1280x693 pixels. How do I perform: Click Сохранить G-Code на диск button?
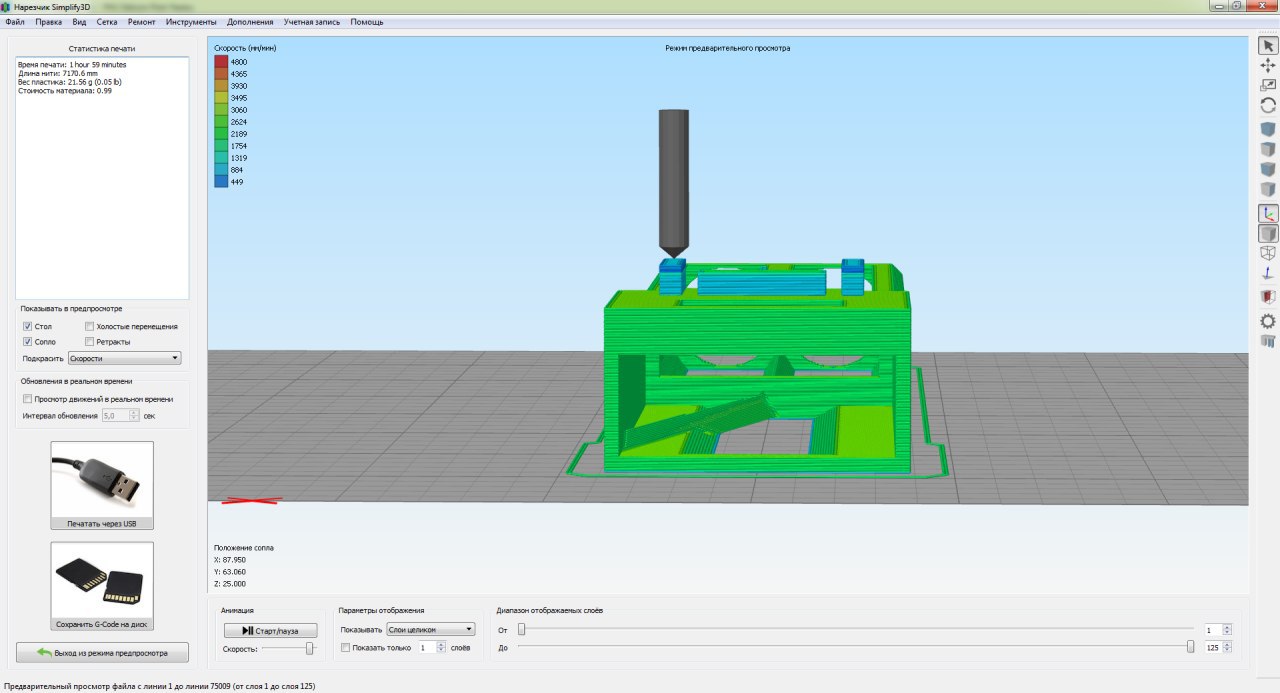102,587
